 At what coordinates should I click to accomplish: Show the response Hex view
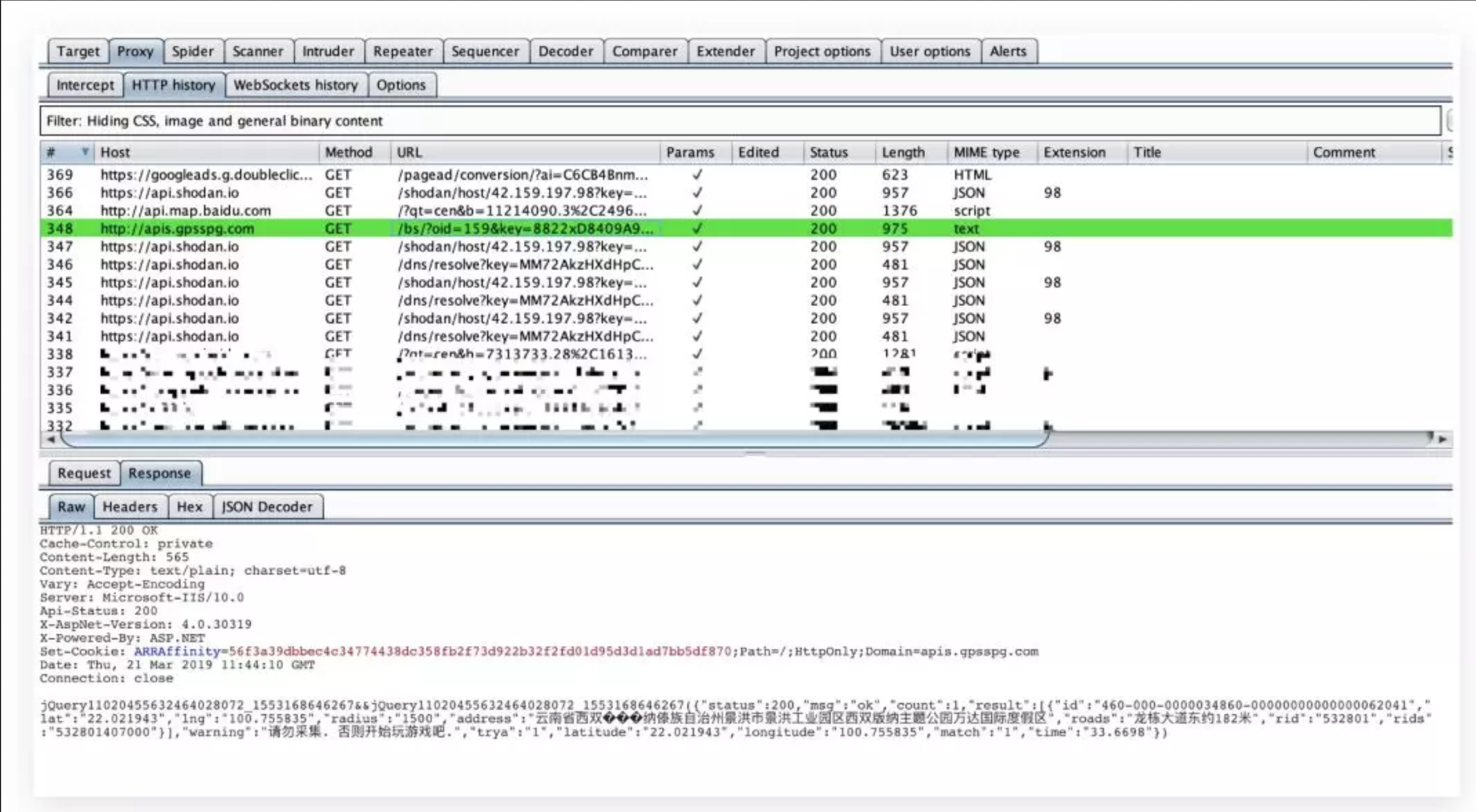[x=189, y=507]
